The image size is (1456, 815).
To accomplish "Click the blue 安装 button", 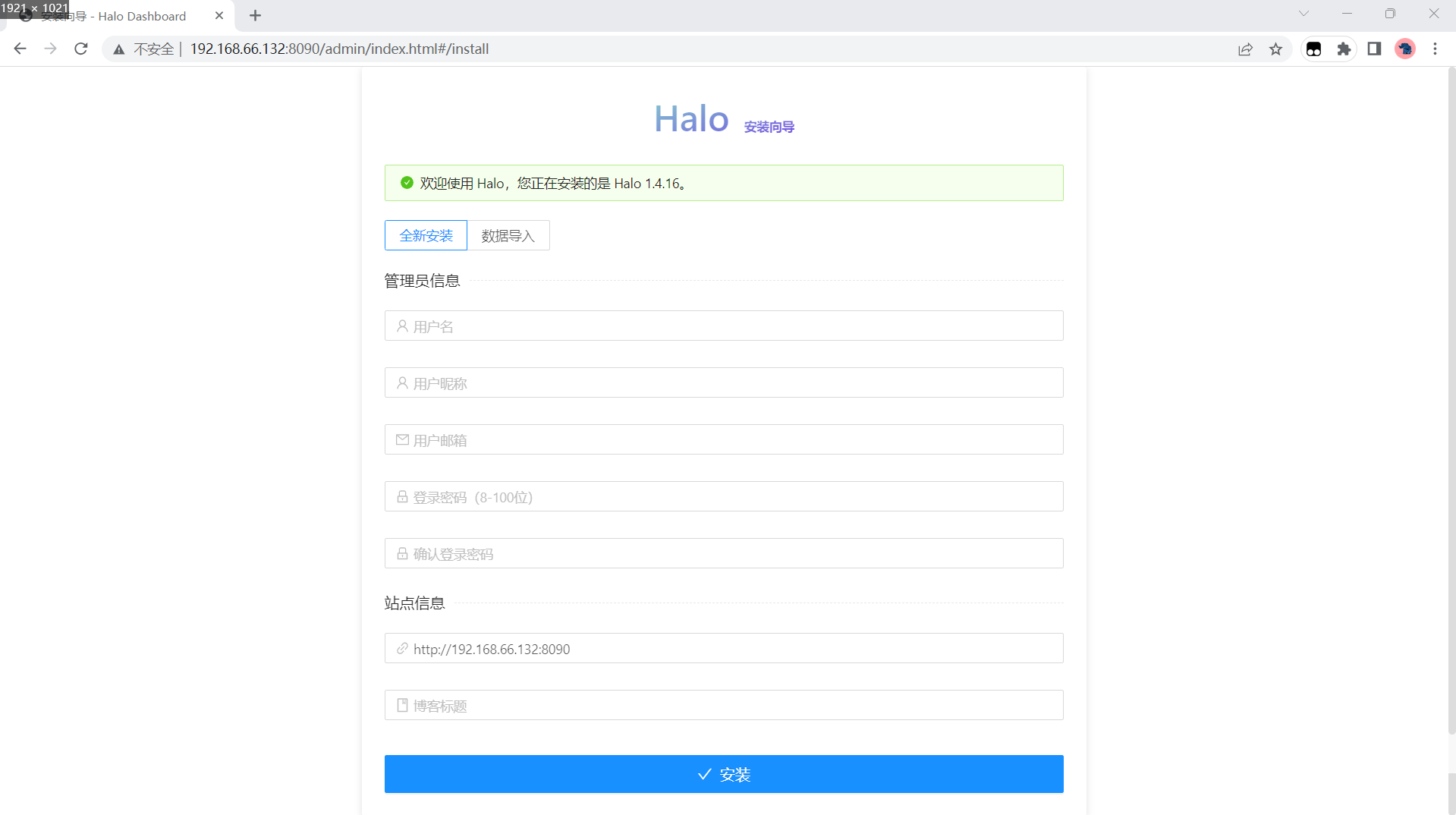I will [724, 774].
